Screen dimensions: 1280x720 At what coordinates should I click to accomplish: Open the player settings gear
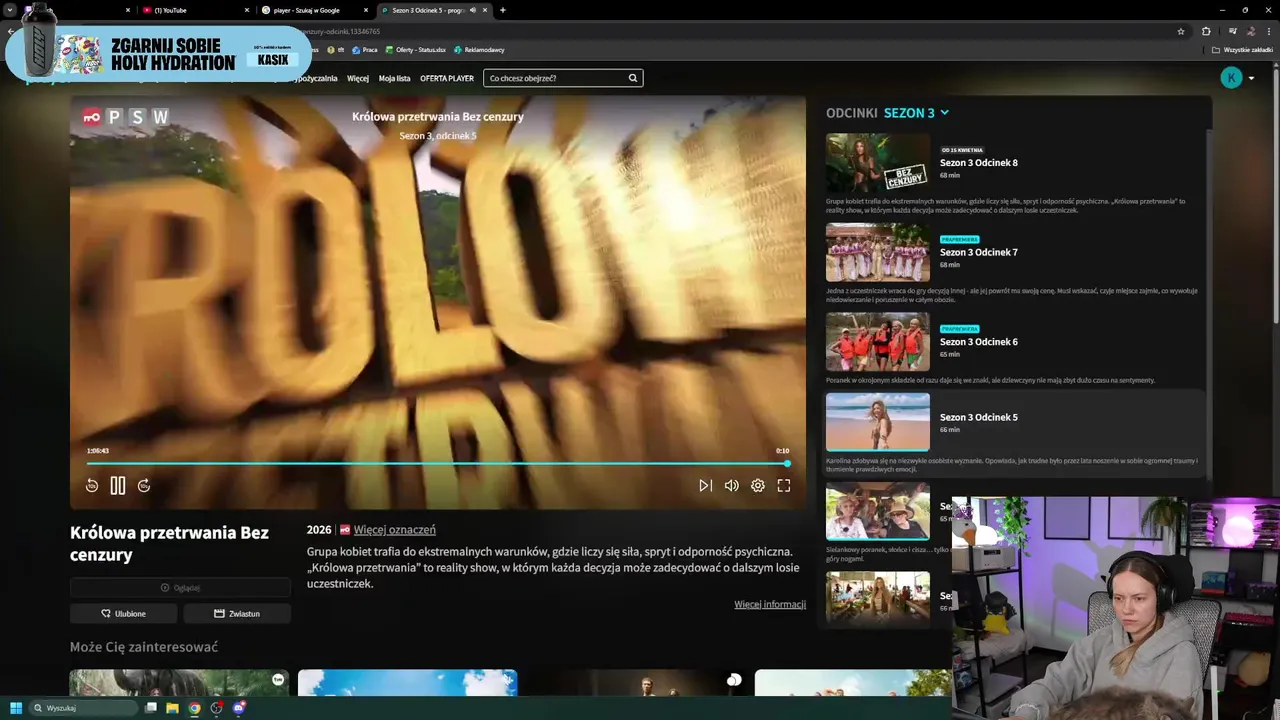click(x=758, y=486)
